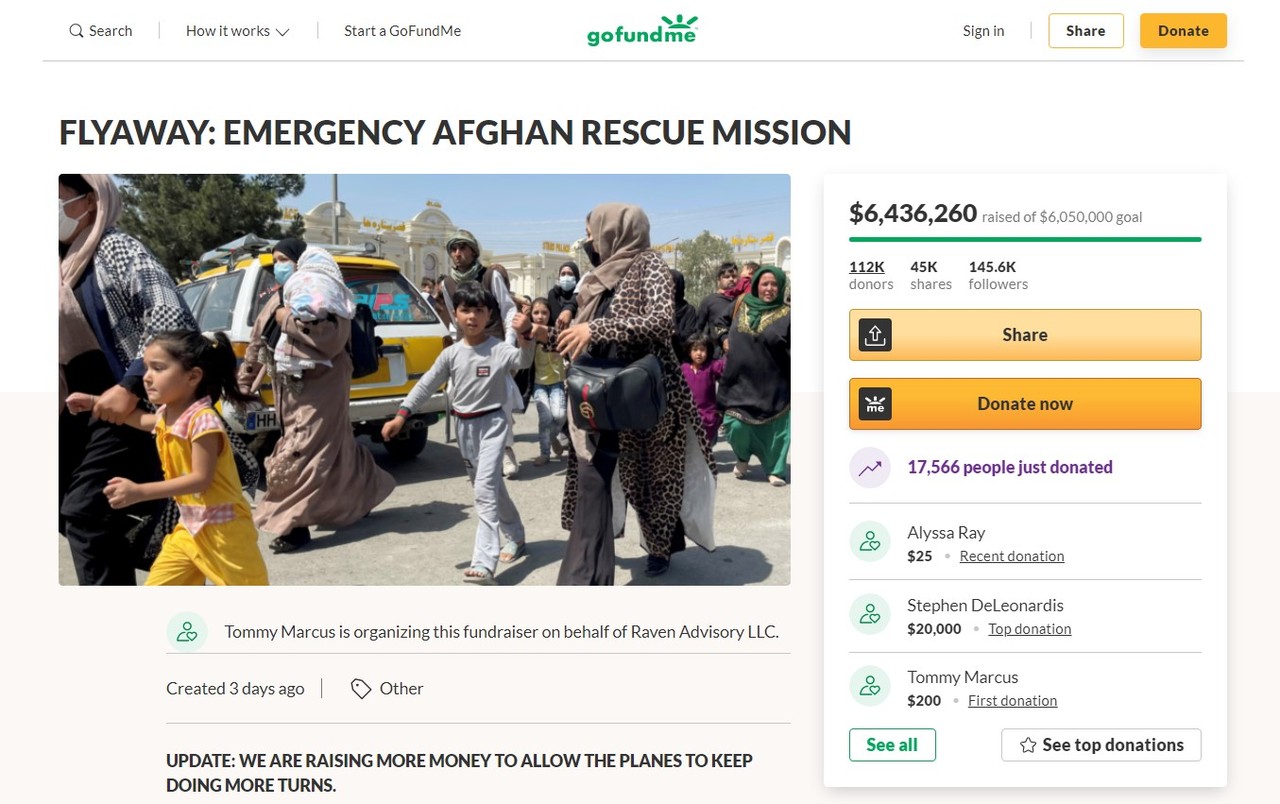Screen dimensions: 1280x804
Task: Click the star icon in See top donations
Action: [1028, 745]
